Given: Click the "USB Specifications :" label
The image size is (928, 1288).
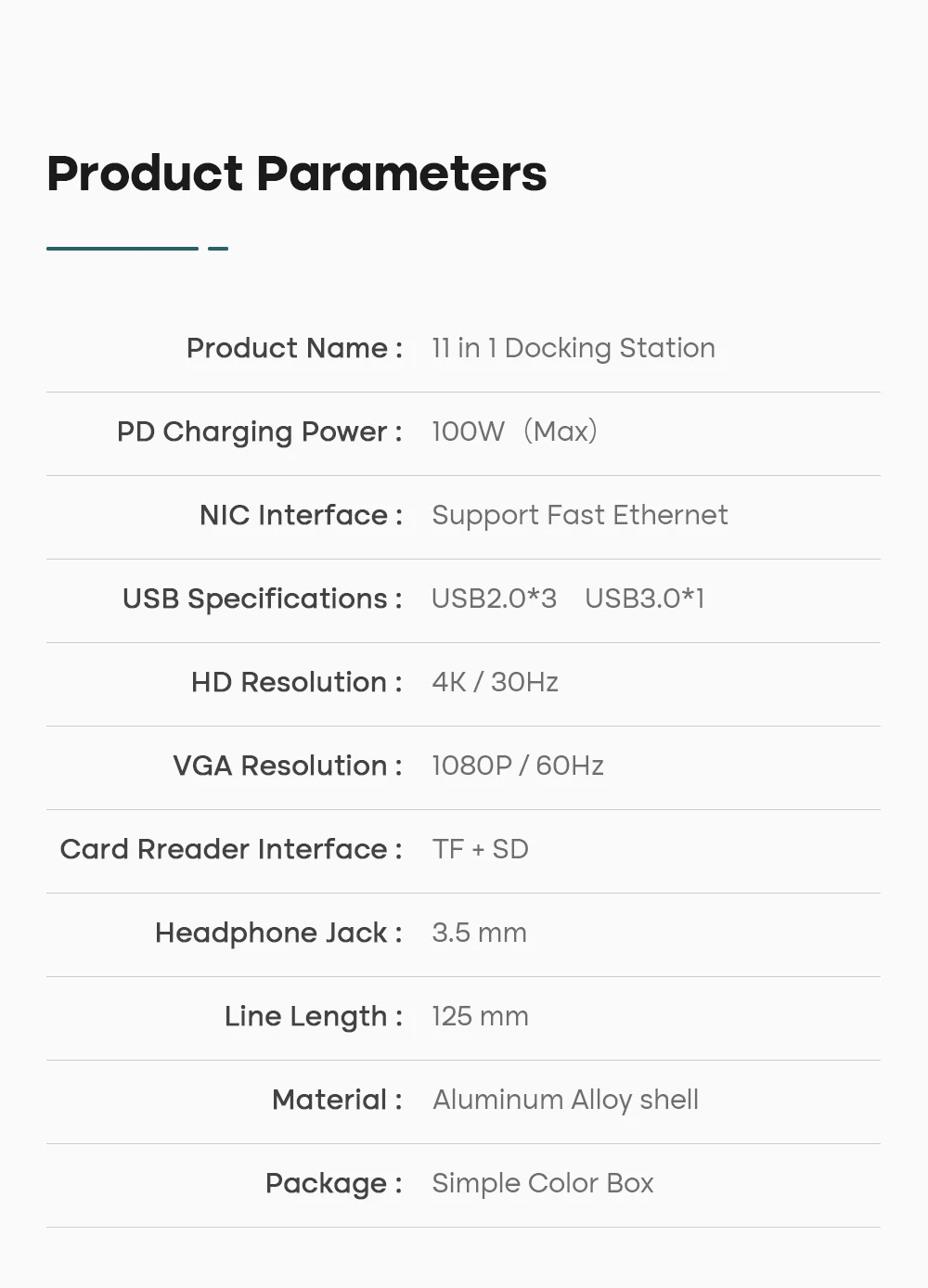Looking at the screenshot, I should (263, 599).
